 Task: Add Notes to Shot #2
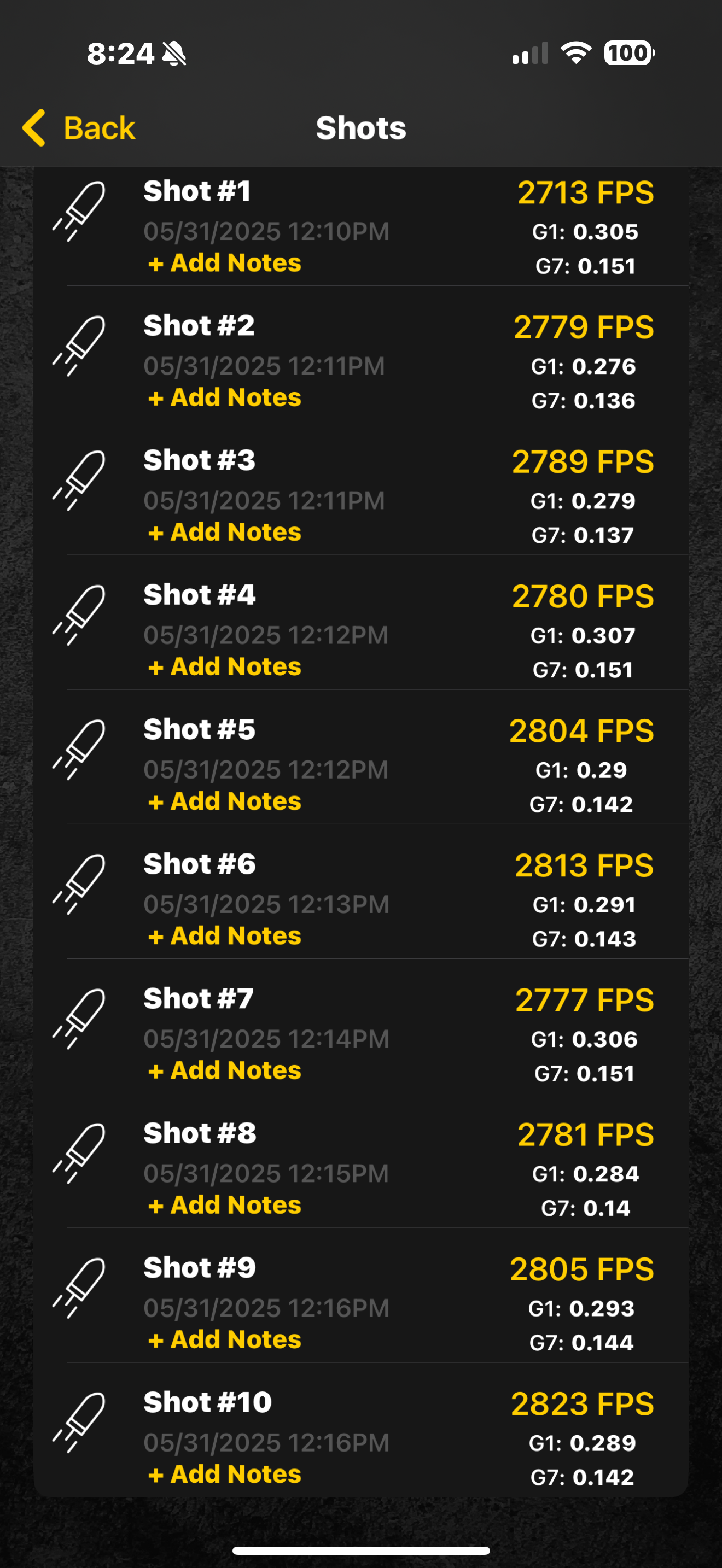coord(225,397)
